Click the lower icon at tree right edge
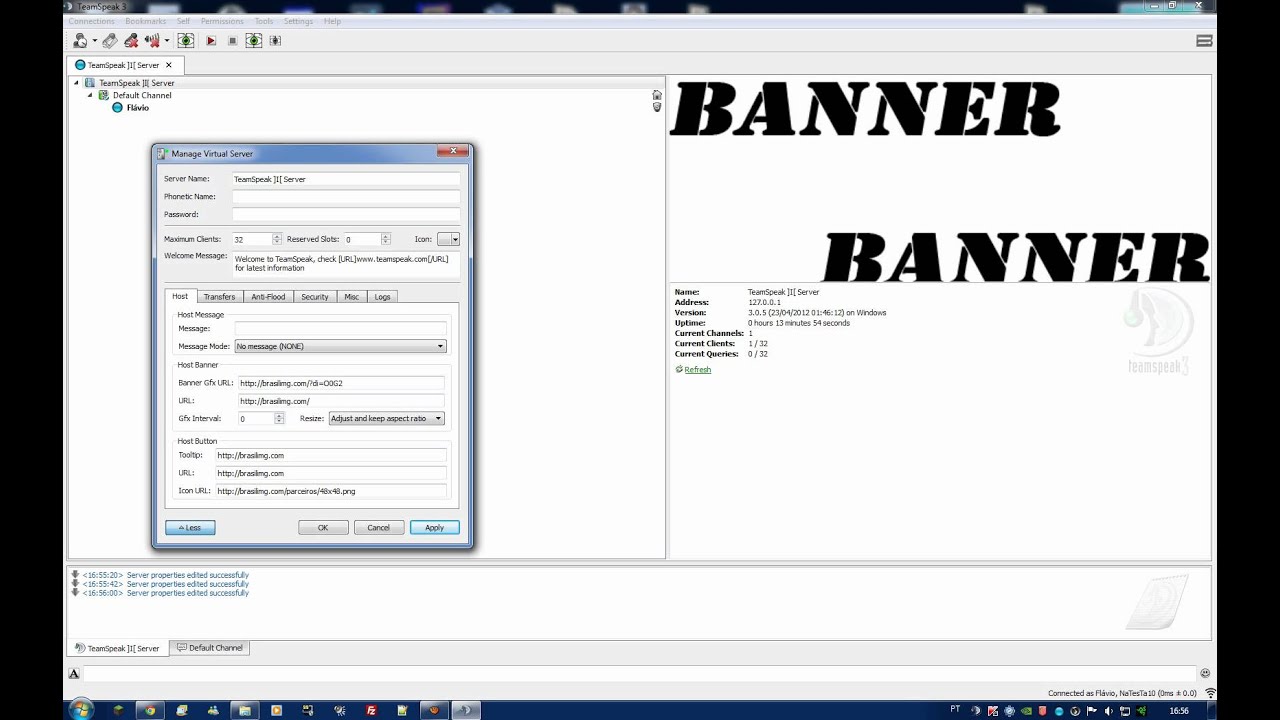 [657, 107]
